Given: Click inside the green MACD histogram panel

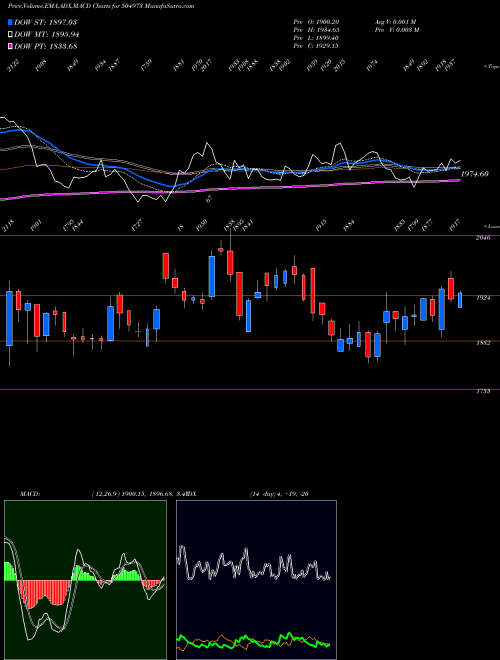Looking at the screenshot, I should click(85, 580).
